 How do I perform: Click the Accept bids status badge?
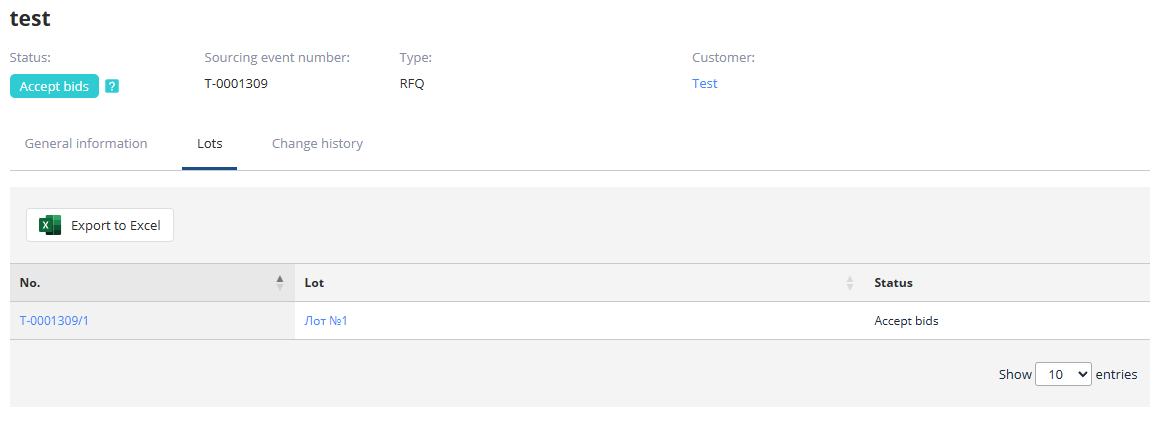click(x=54, y=86)
